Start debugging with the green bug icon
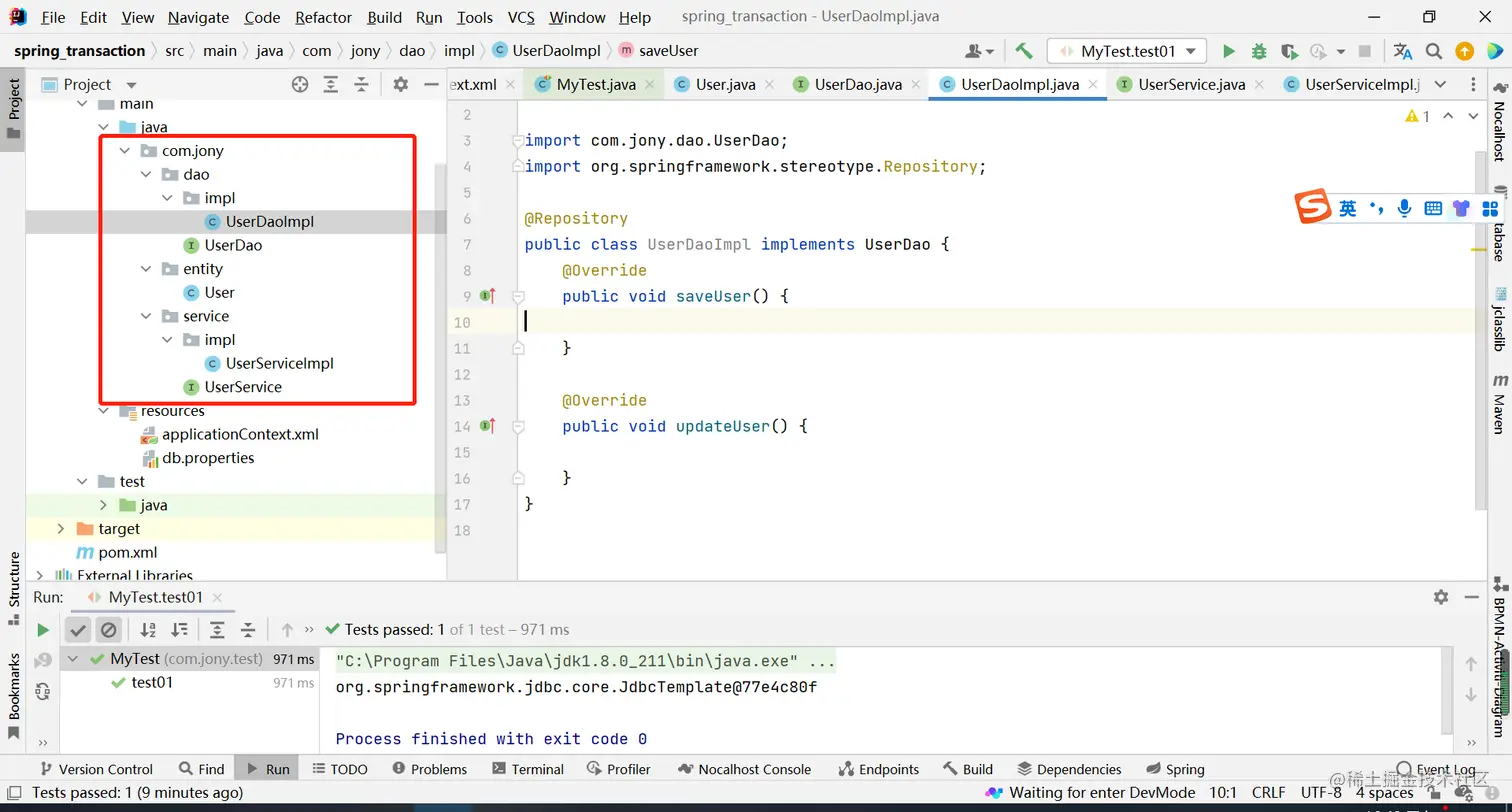 1259,51
